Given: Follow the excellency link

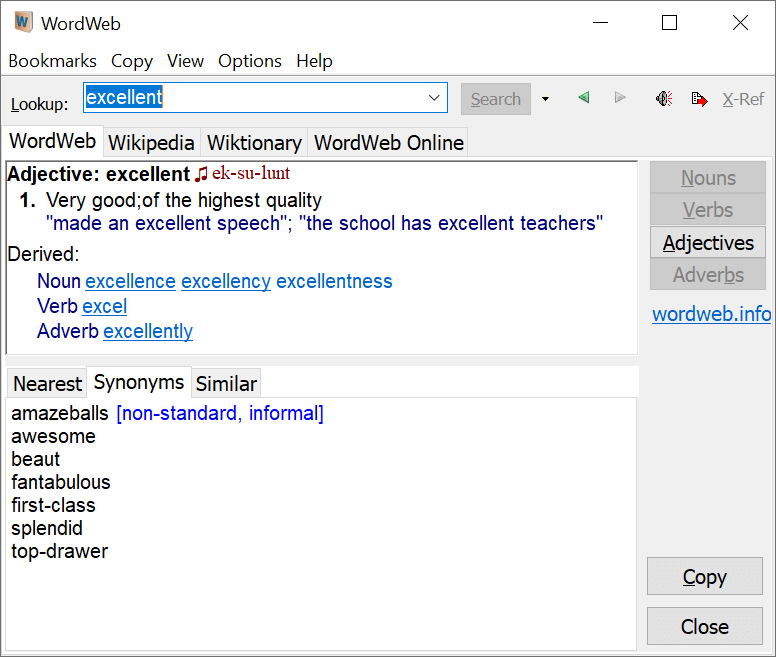Looking at the screenshot, I should pos(226,281).
